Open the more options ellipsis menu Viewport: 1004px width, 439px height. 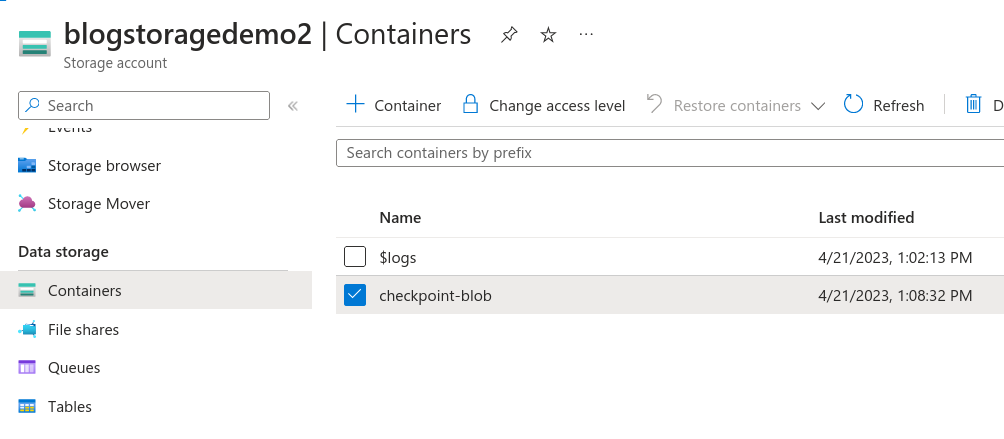[x=587, y=35]
